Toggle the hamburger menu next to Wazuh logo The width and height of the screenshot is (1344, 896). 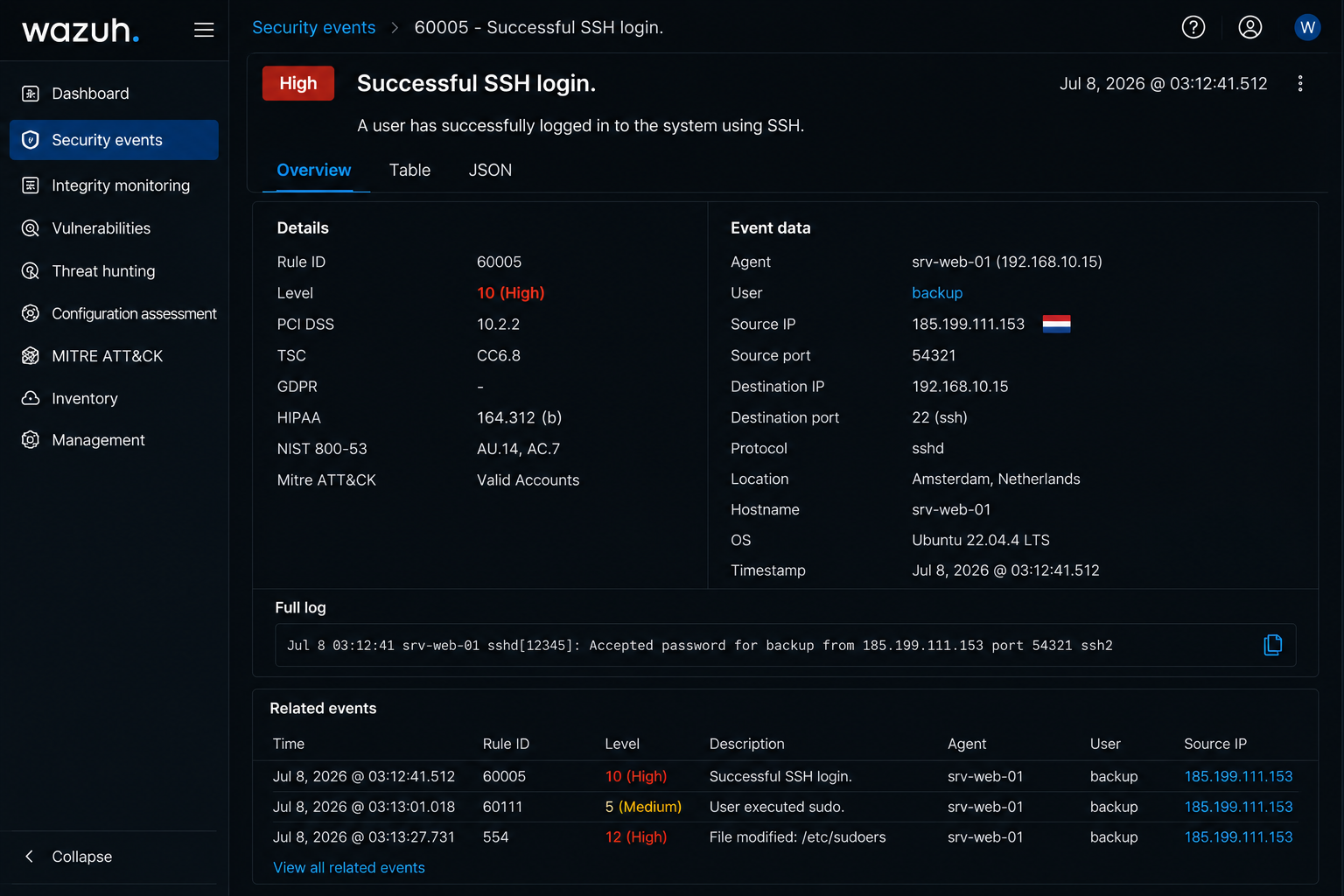204,30
